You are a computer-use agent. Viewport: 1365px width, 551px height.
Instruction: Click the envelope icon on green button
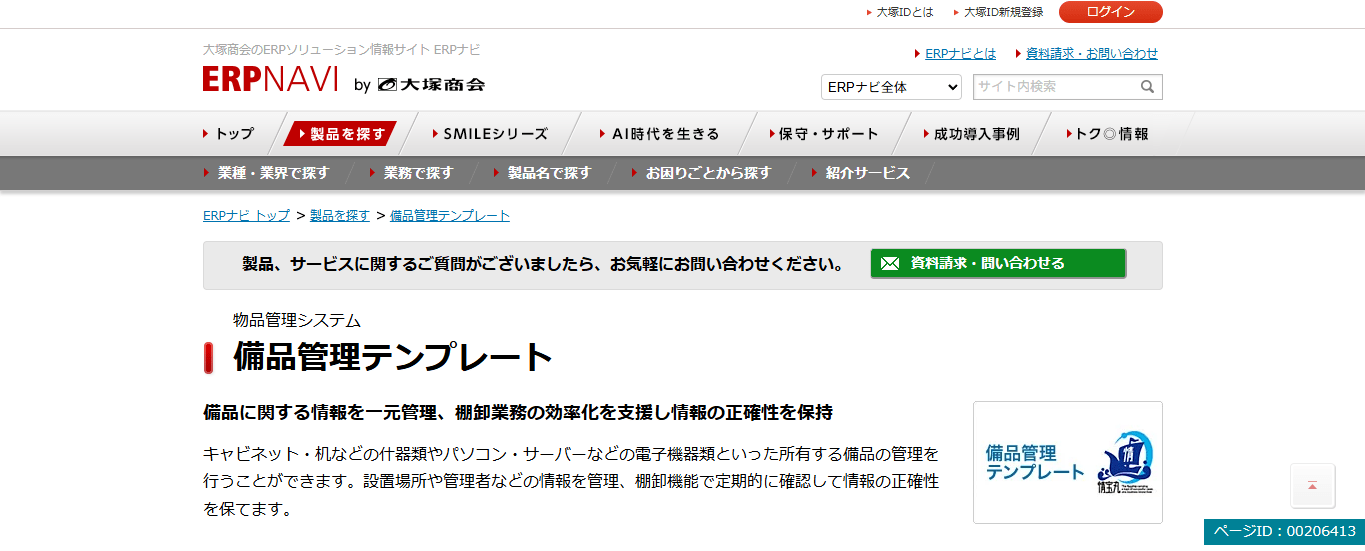coord(890,264)
